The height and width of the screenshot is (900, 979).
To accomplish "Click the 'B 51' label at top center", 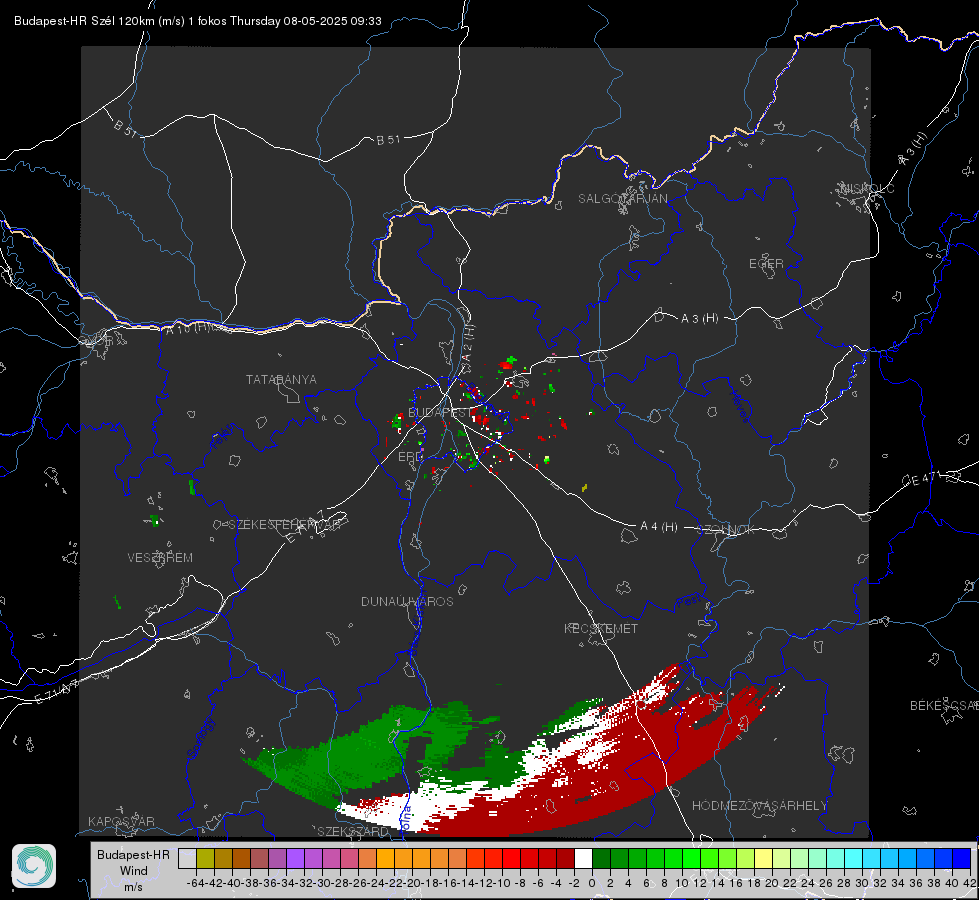I will tap(388, 140).
